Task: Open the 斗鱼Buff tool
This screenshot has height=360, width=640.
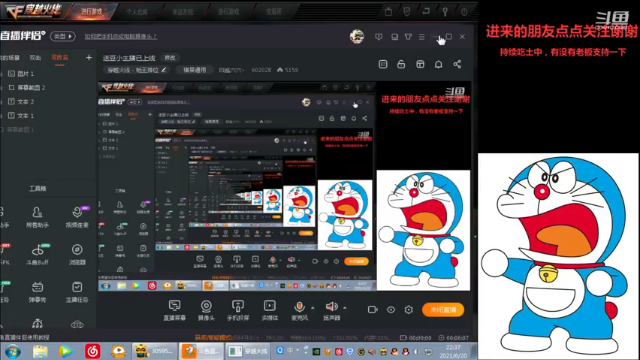Action: point(37,254)
